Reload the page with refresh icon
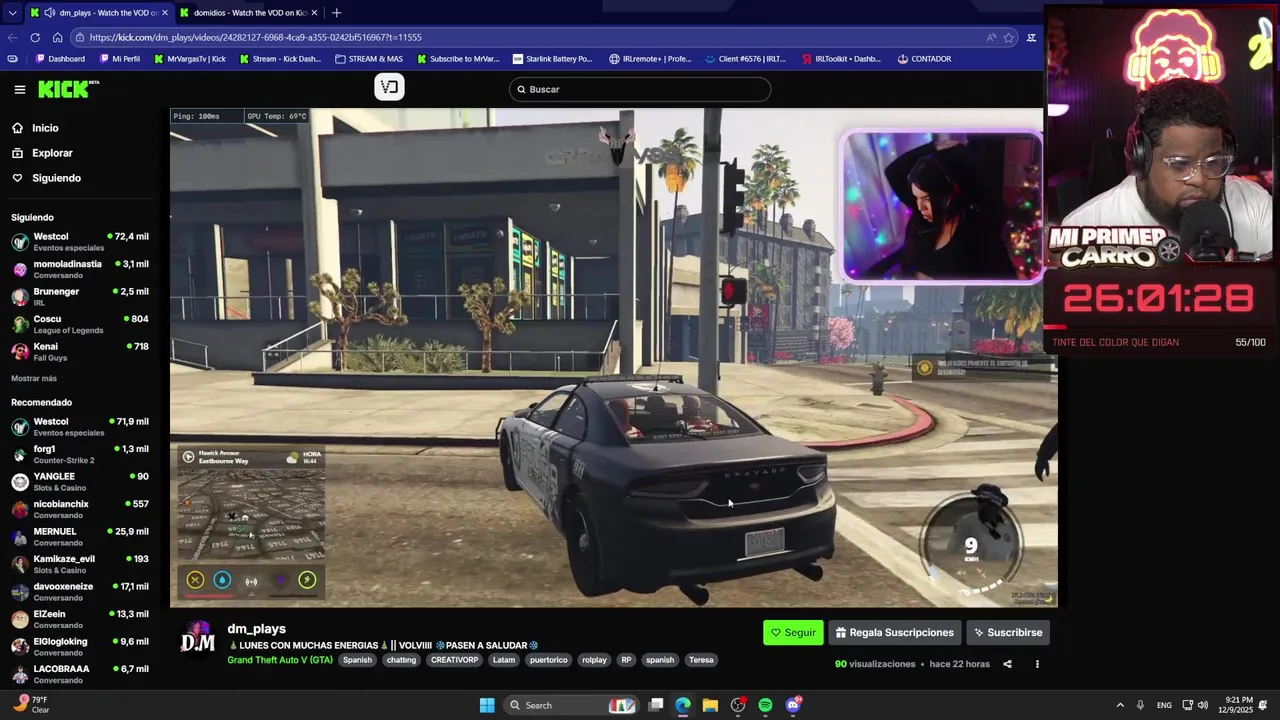The width and height of the screenshot is (1280, 720). [x=35, y=37]
